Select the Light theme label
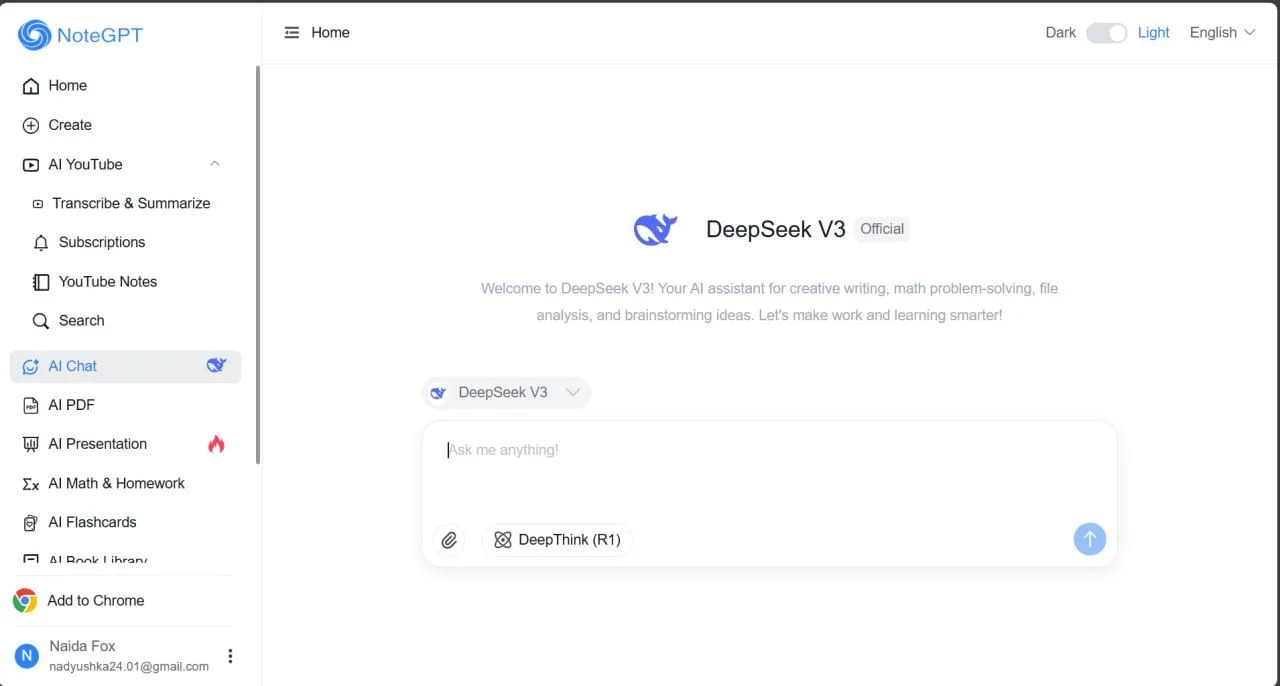The image size is (1280, 686). (1153, 33)
